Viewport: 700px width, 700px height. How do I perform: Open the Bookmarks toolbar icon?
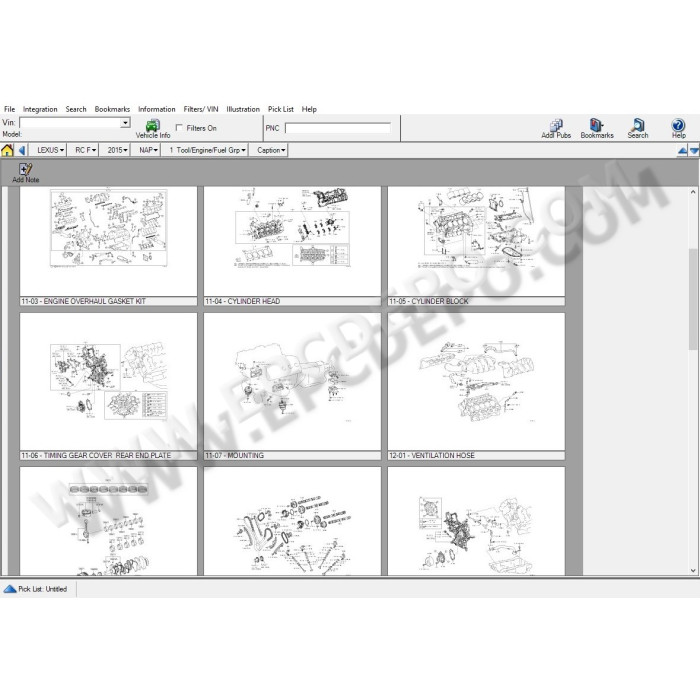tap(597, 129)
